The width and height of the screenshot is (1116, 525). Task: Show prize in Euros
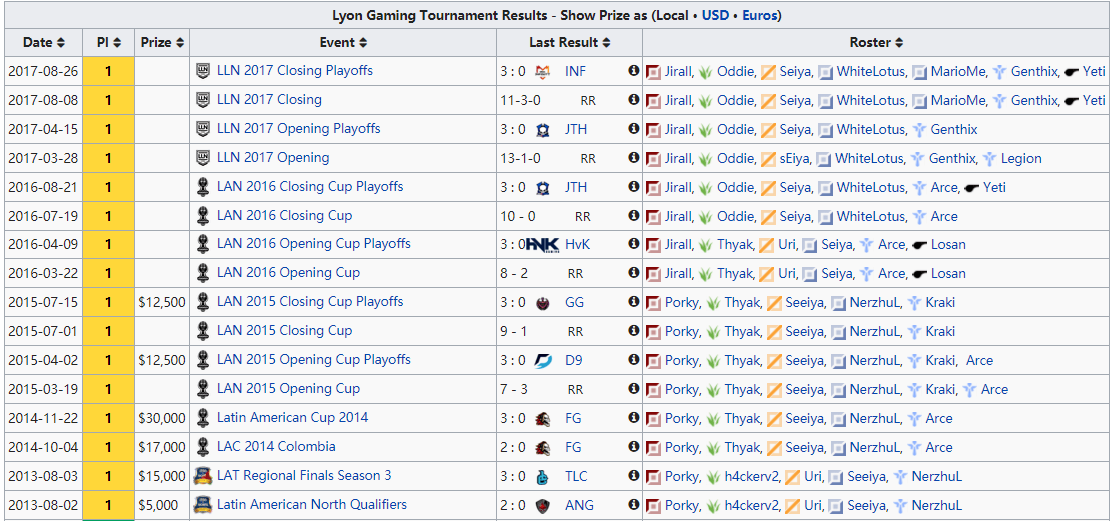(759, 15)
